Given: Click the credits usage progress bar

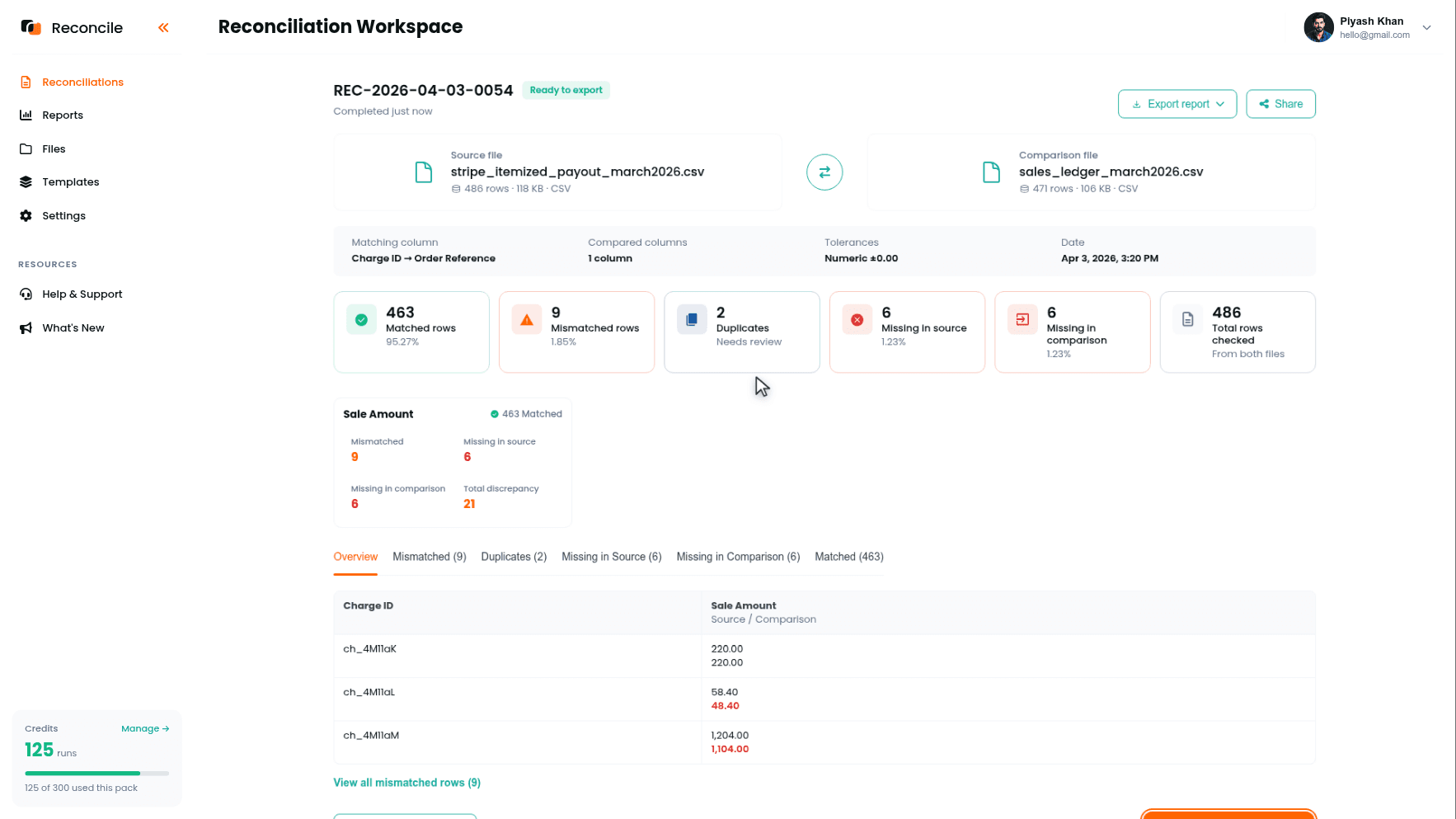Looking at the screenshot, I should [x=97, y=774].
